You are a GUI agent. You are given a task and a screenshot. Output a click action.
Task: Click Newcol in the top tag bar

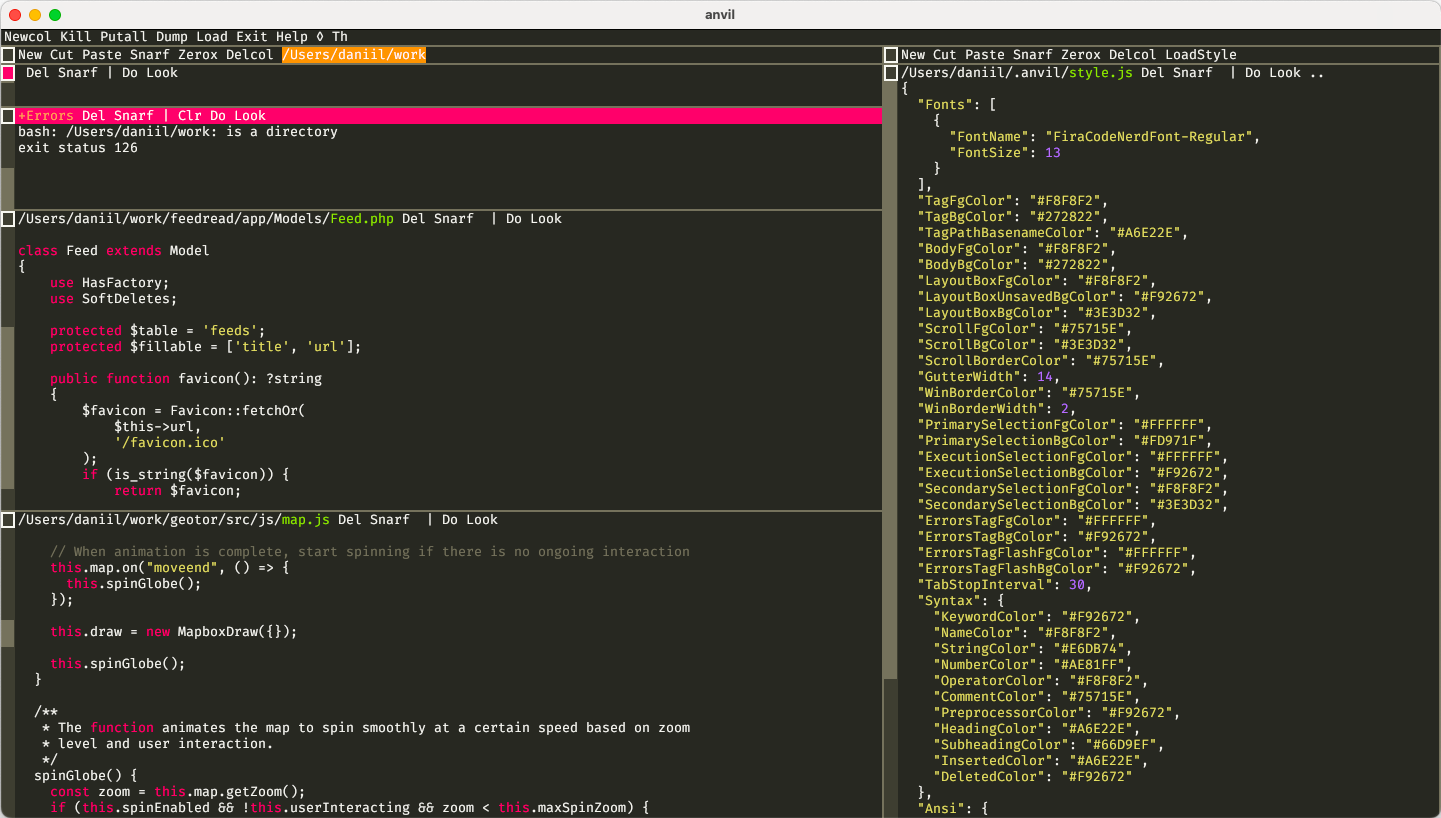click(x=28, y=37)
